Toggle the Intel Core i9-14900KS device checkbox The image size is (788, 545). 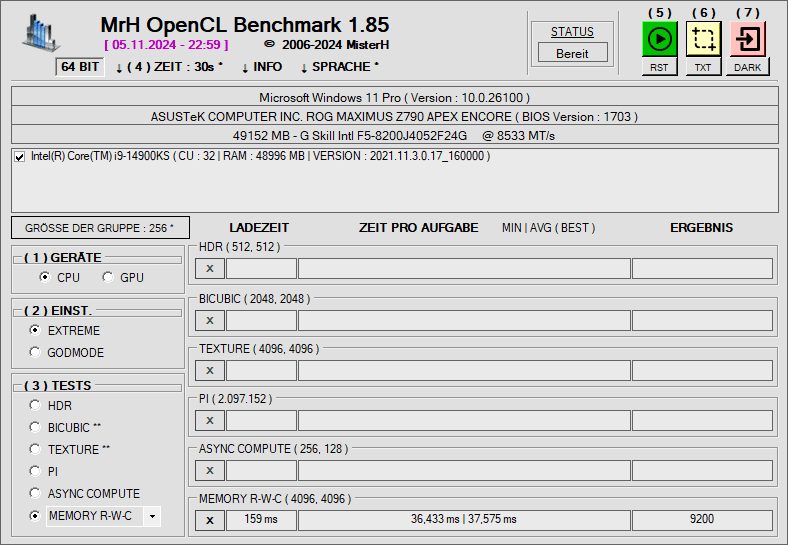click(20, 157)
